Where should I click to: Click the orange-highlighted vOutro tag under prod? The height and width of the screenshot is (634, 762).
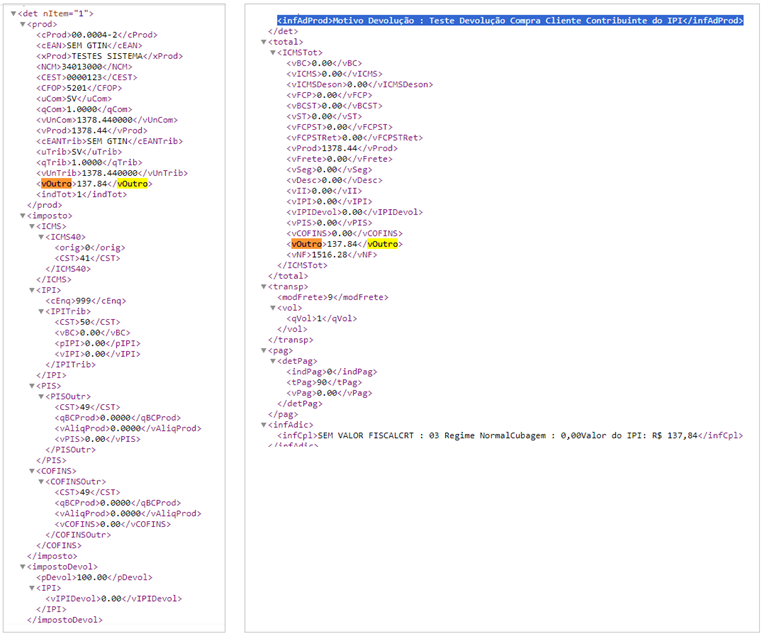coord(50,183)
